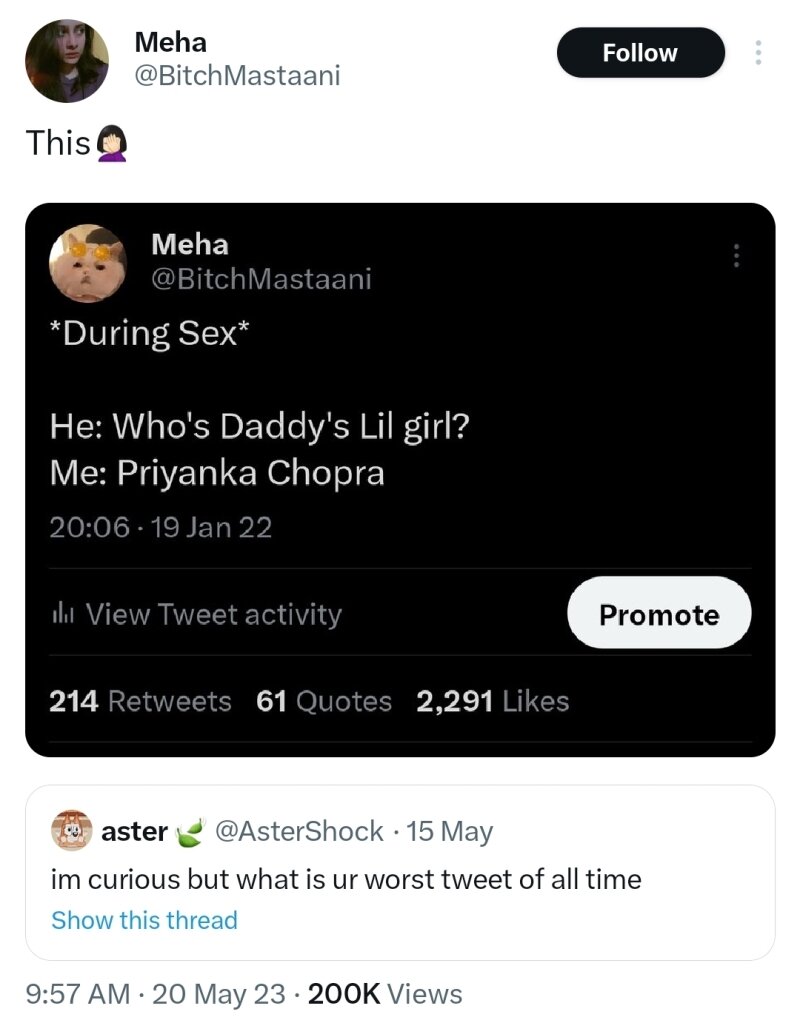
Task: Click the Promote button
Action: point(659,613)
